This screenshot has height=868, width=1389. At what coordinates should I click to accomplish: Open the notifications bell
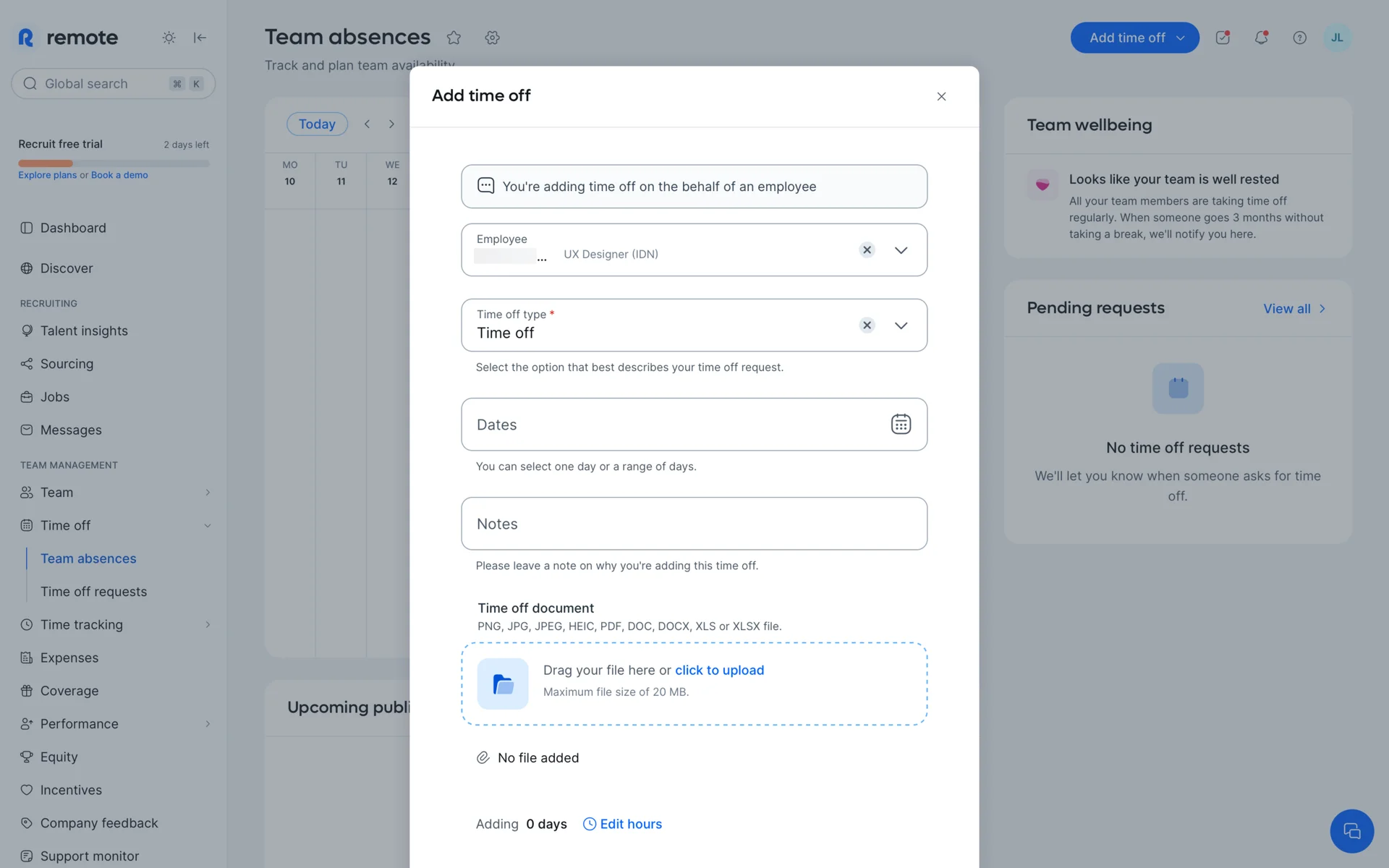(x=1261, y=38)
